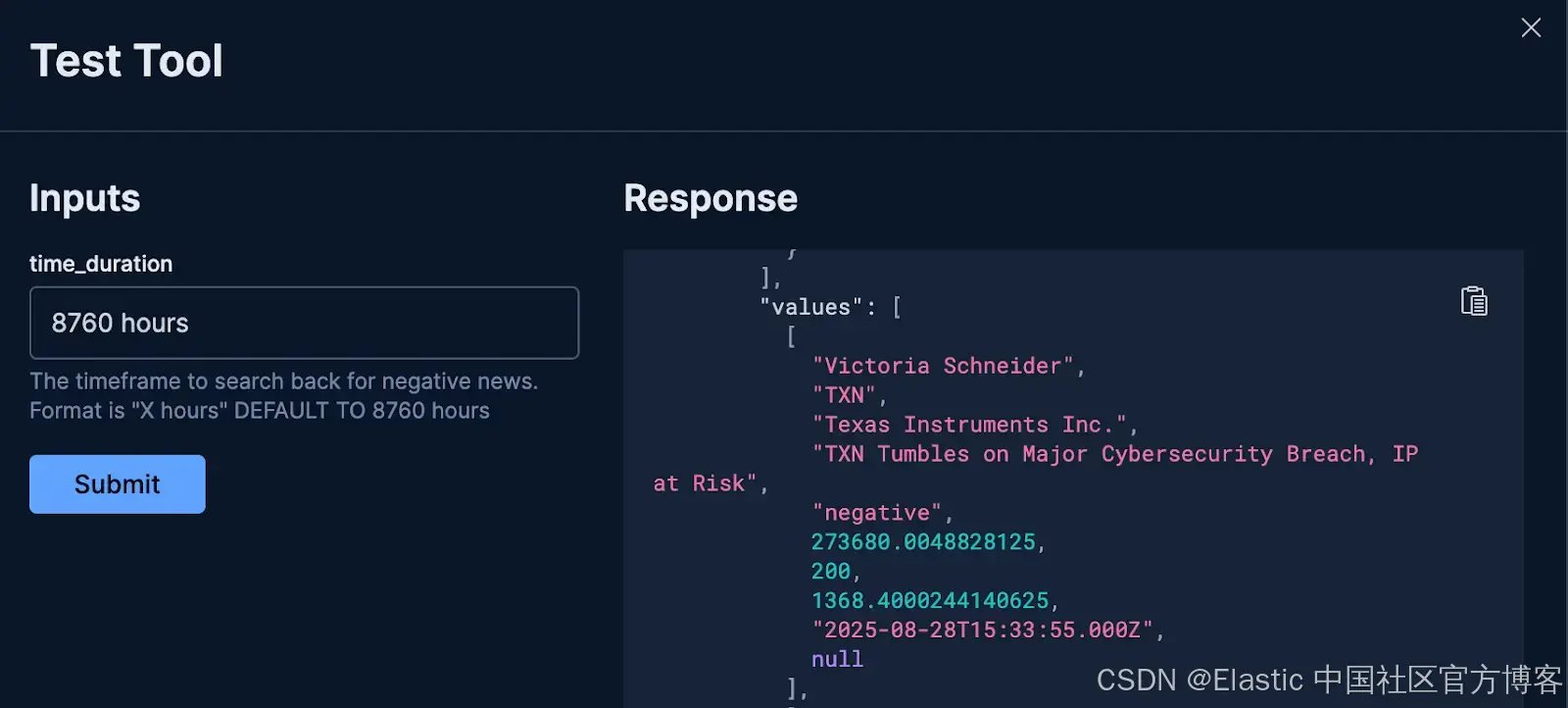Select the TXN Tumbles headline text
The image size is (1568, 708).
tap(1036, 469)
